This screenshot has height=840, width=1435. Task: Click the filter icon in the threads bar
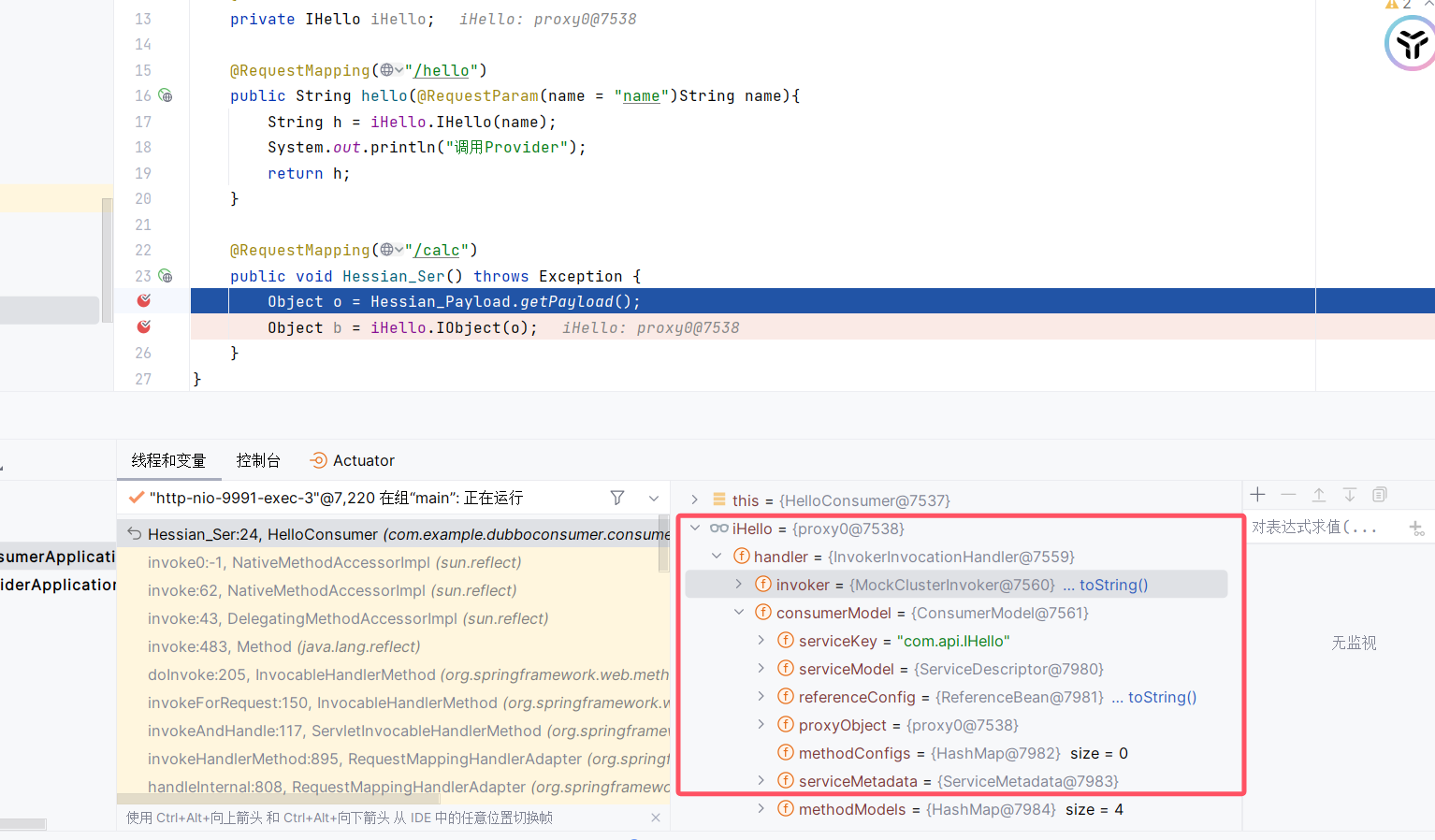pyautogui.click(x=617, y=498)
